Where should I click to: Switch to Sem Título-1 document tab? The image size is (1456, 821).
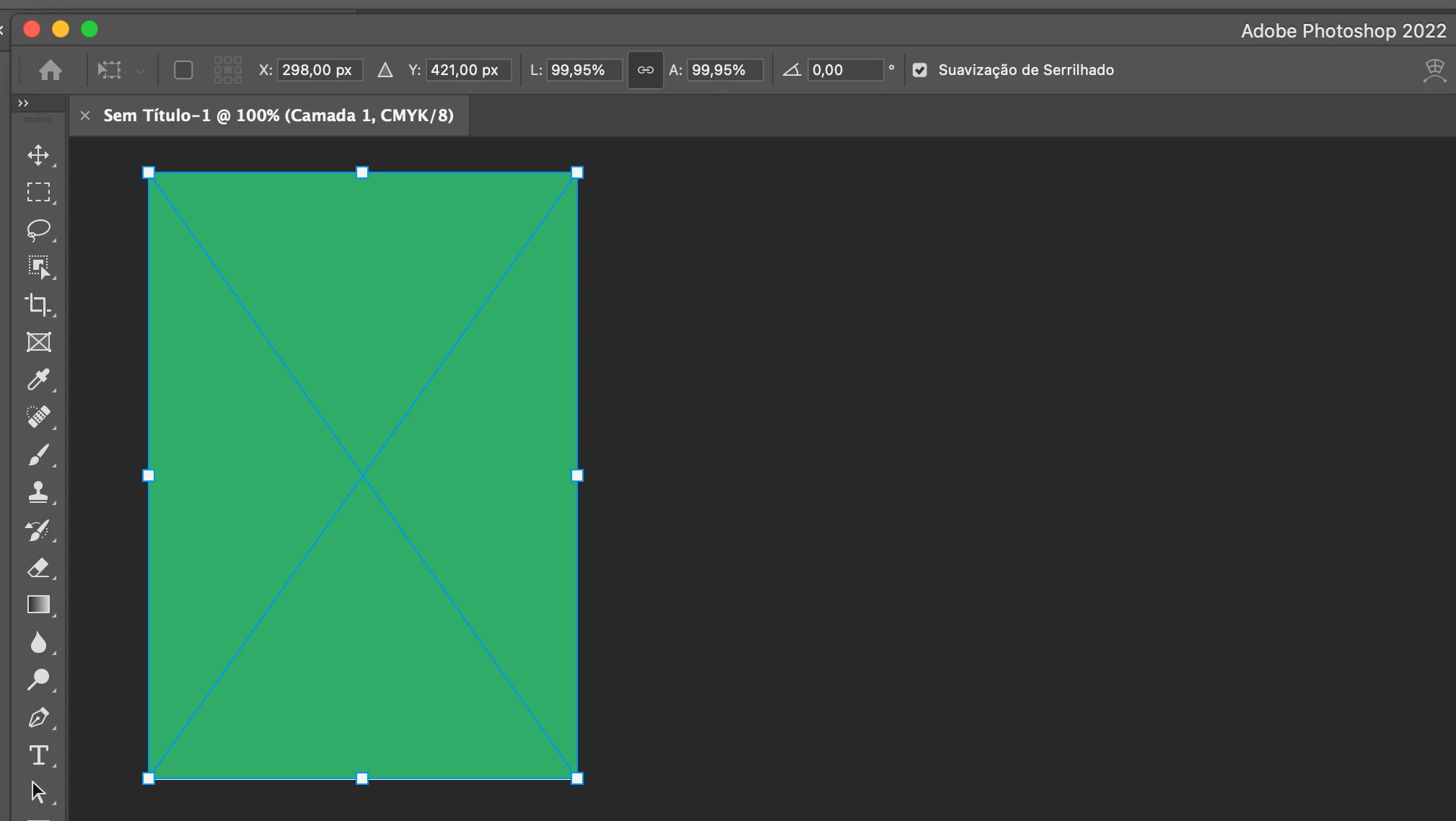click(x=279, y=115)
